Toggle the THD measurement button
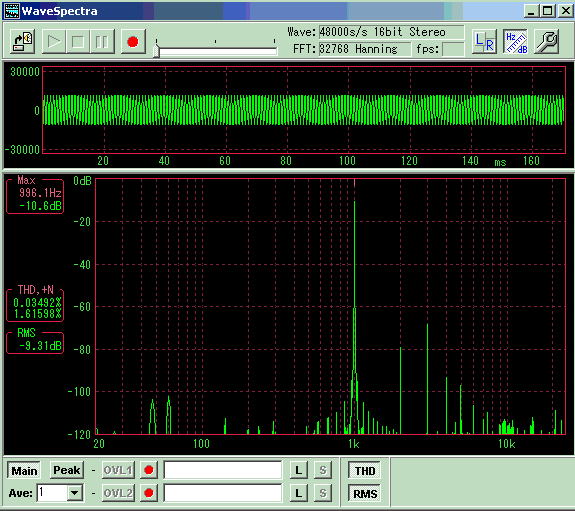The width and height of the screenshot is (575, 511). point(365,471)
